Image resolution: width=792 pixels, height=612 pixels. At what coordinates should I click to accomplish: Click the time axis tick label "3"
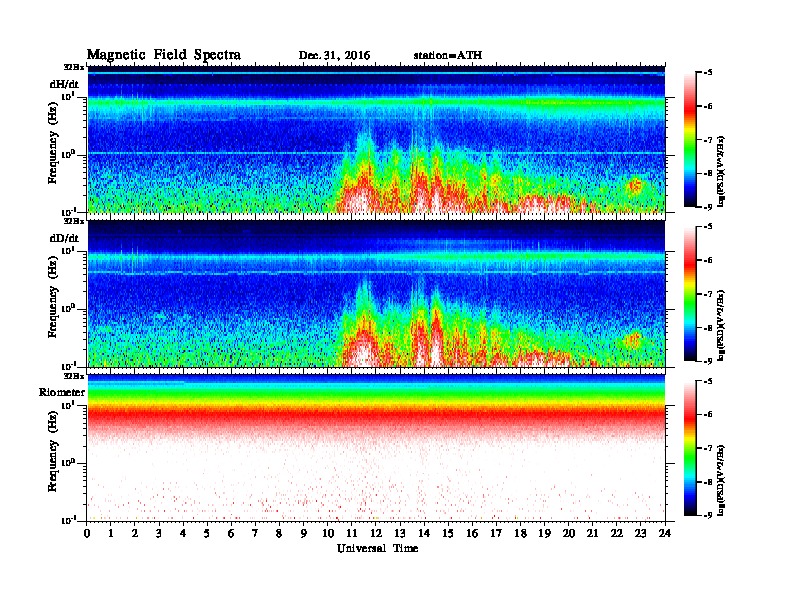point(159,533)
